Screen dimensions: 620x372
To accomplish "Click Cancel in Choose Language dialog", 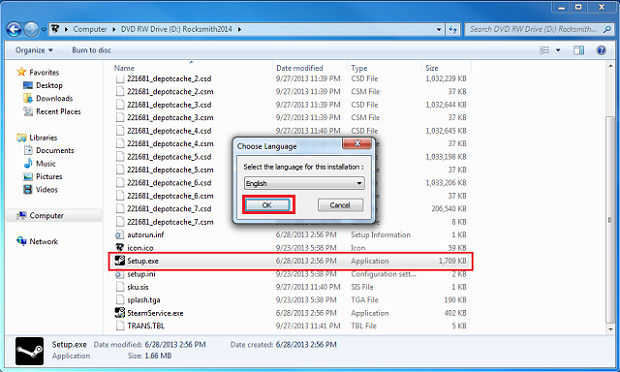I will coord(340,205).
